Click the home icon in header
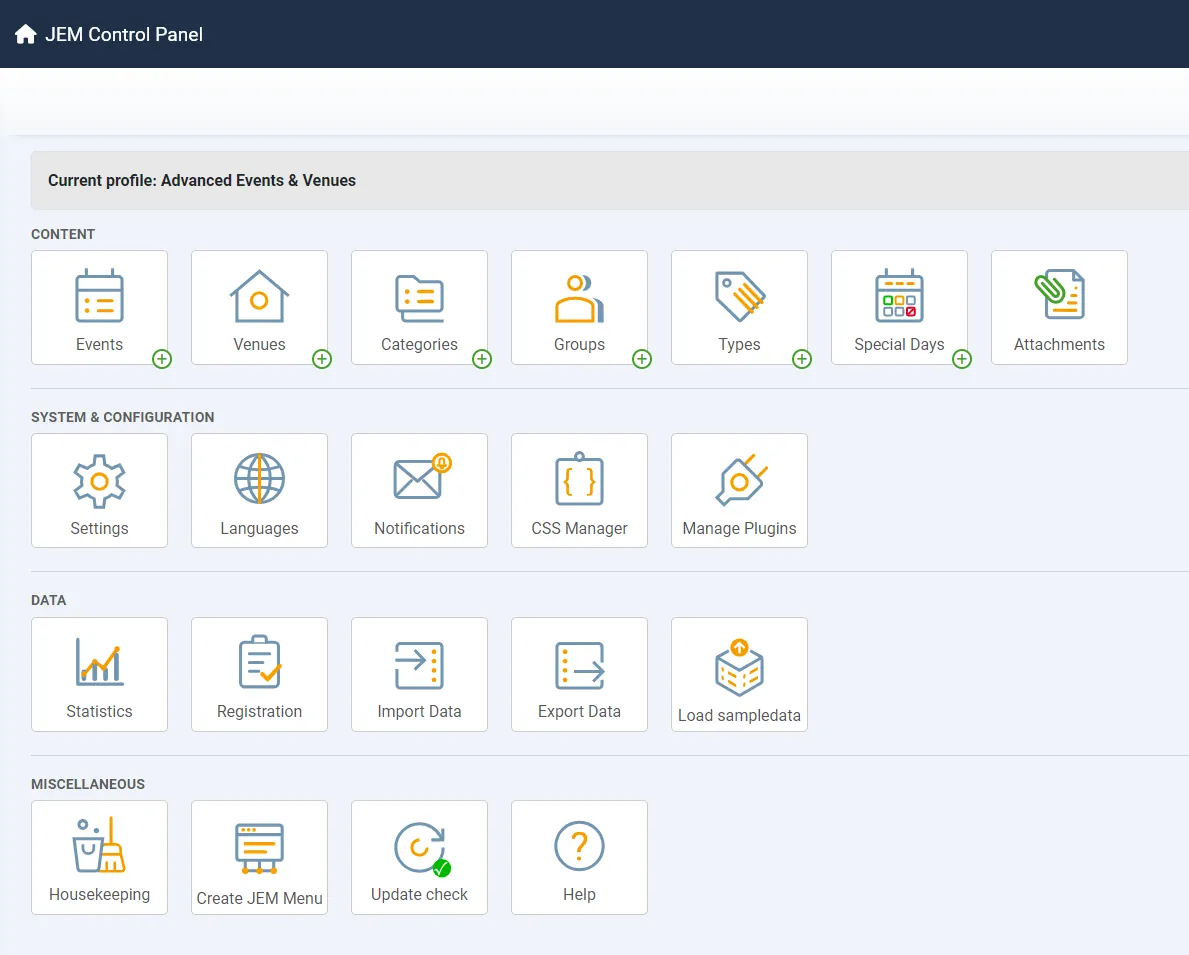1189x955 pixels. click(26, 34)
